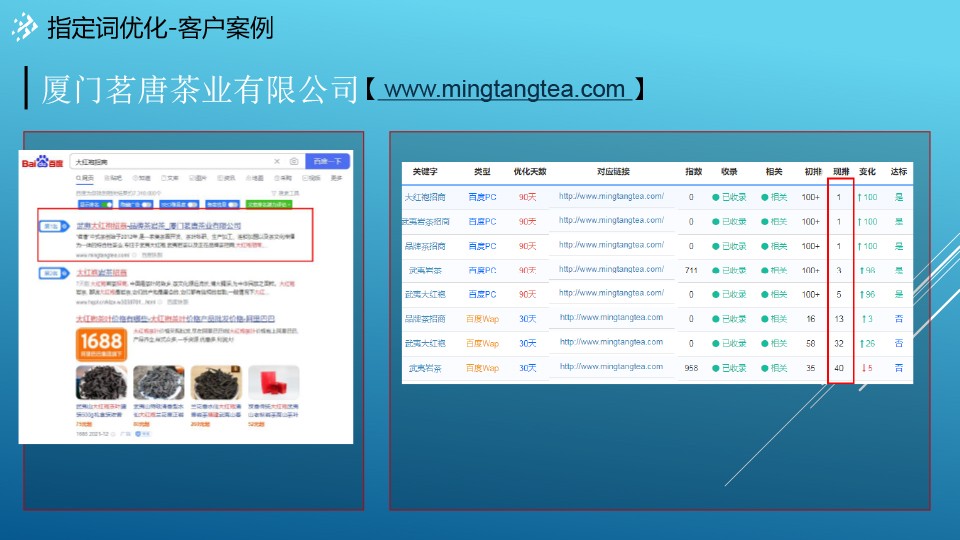Select keyword 大红袍招商 in the table
The image size is (960, 540).
point(425,197)
